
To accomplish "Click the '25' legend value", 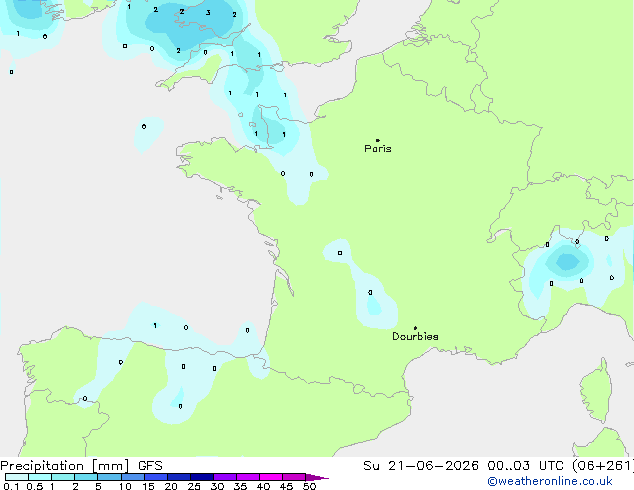I will [194, 486].
